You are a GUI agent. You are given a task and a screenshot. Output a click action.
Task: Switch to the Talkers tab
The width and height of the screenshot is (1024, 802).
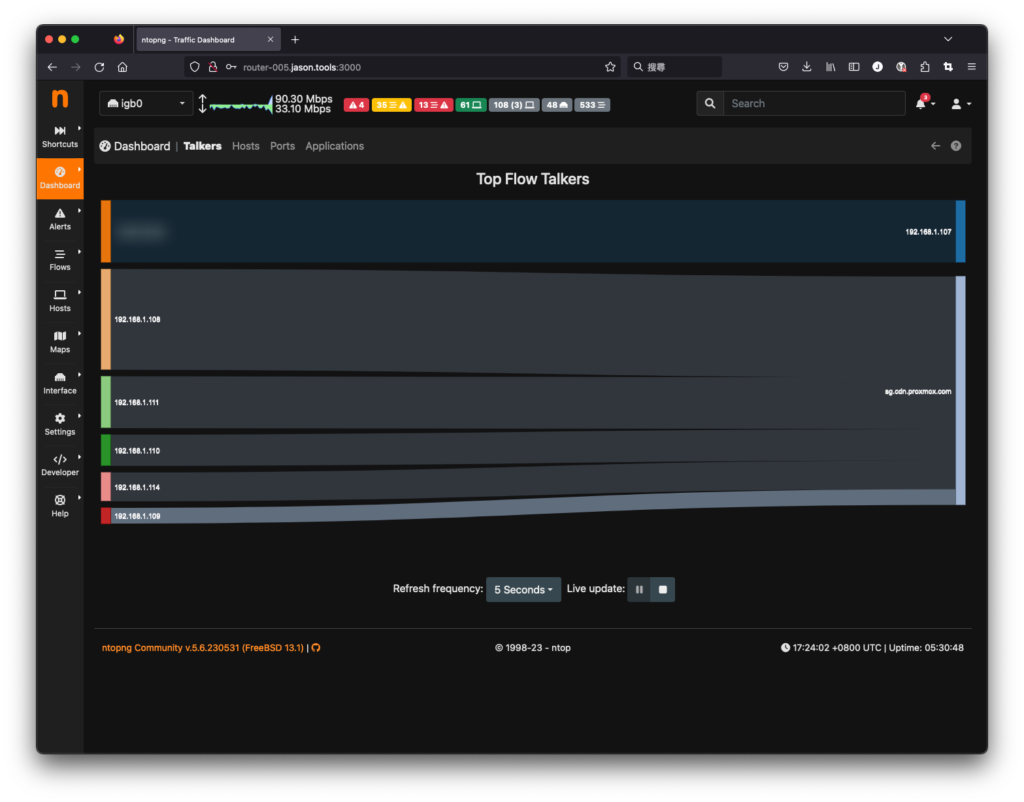coord(202,146)
